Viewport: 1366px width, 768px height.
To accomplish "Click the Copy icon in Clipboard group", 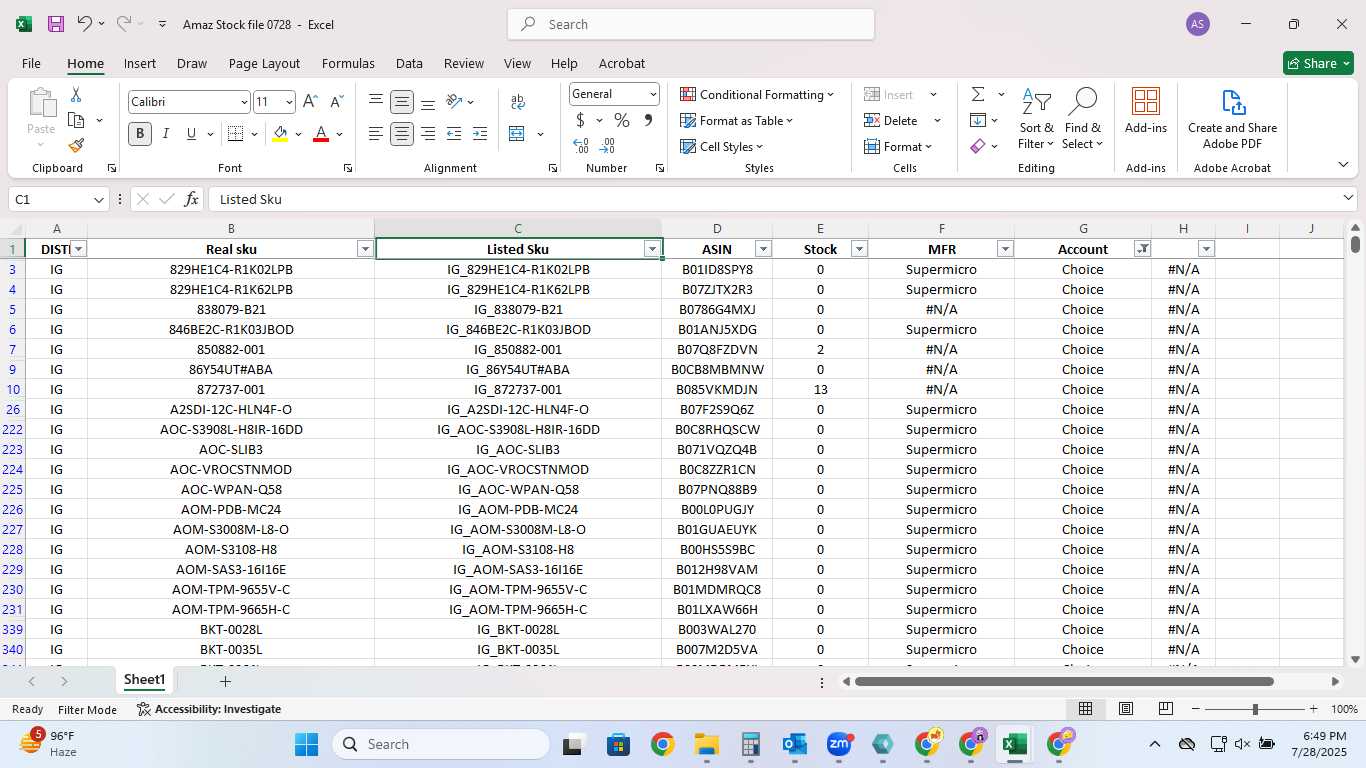I will click(76, 120).
